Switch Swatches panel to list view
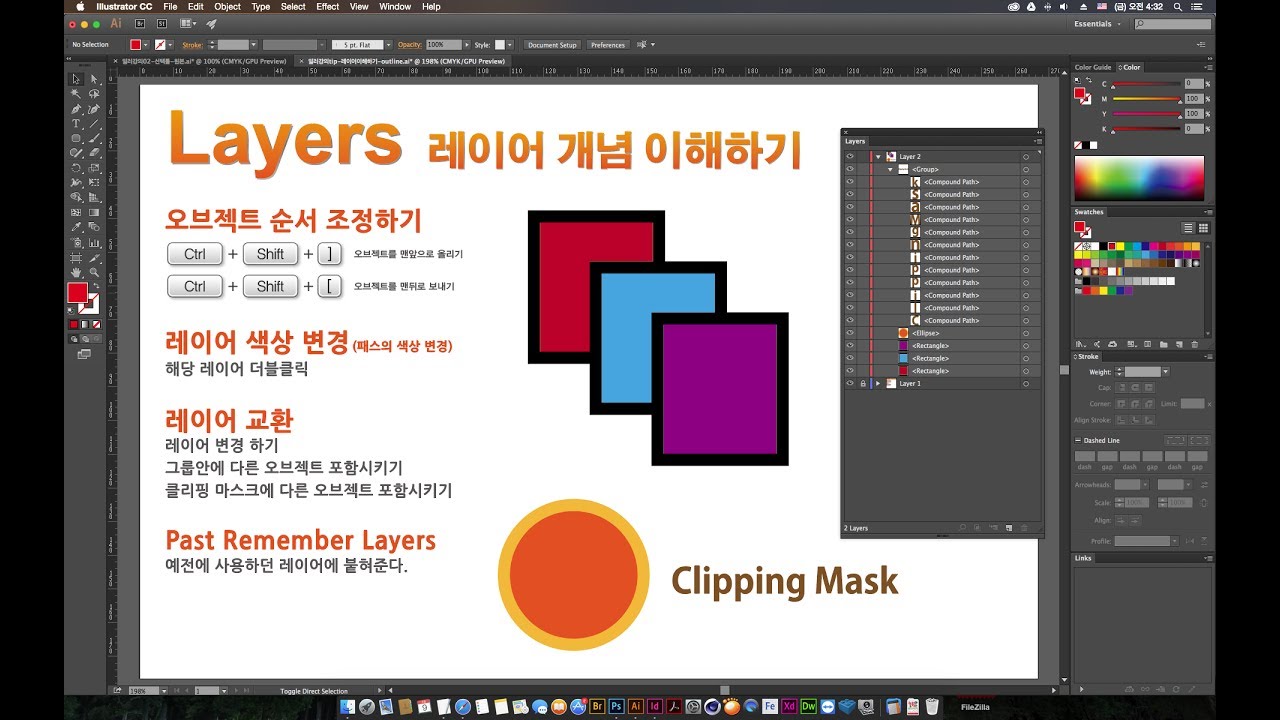 (x=1188, y=228)
